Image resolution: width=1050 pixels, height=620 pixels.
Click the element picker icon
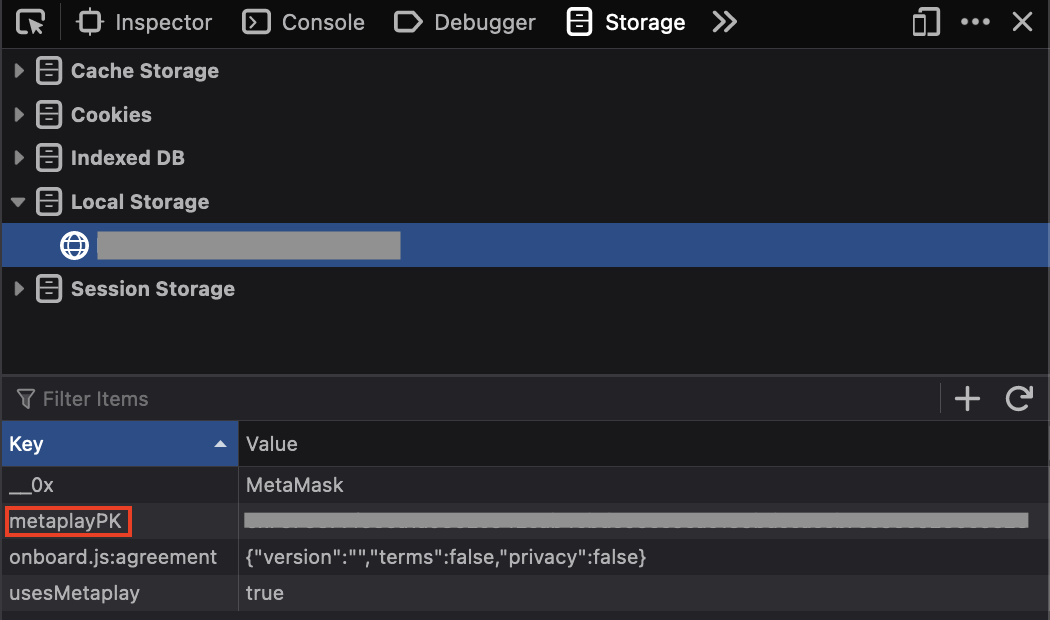point(31,22)
